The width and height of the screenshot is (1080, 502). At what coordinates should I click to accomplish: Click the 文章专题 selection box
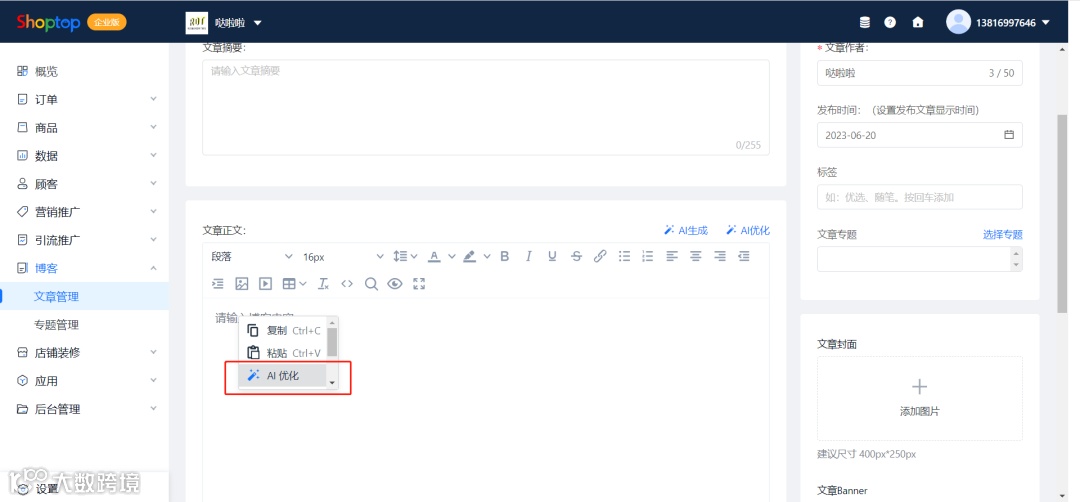pyautogui.click(x=920, y=259)
